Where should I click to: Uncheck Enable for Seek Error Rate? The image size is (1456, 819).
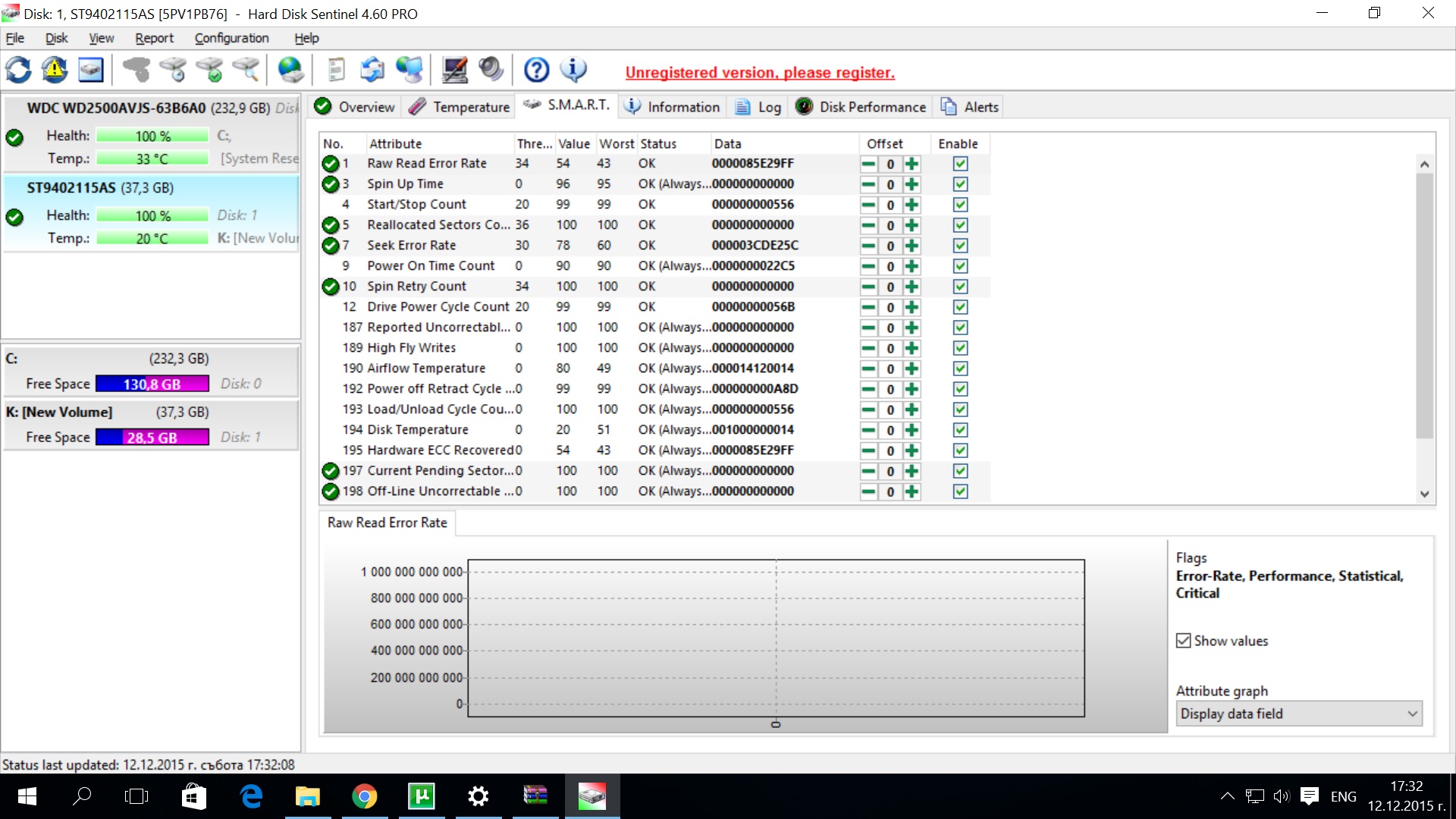pyautogui.click(x=960, y=246)
